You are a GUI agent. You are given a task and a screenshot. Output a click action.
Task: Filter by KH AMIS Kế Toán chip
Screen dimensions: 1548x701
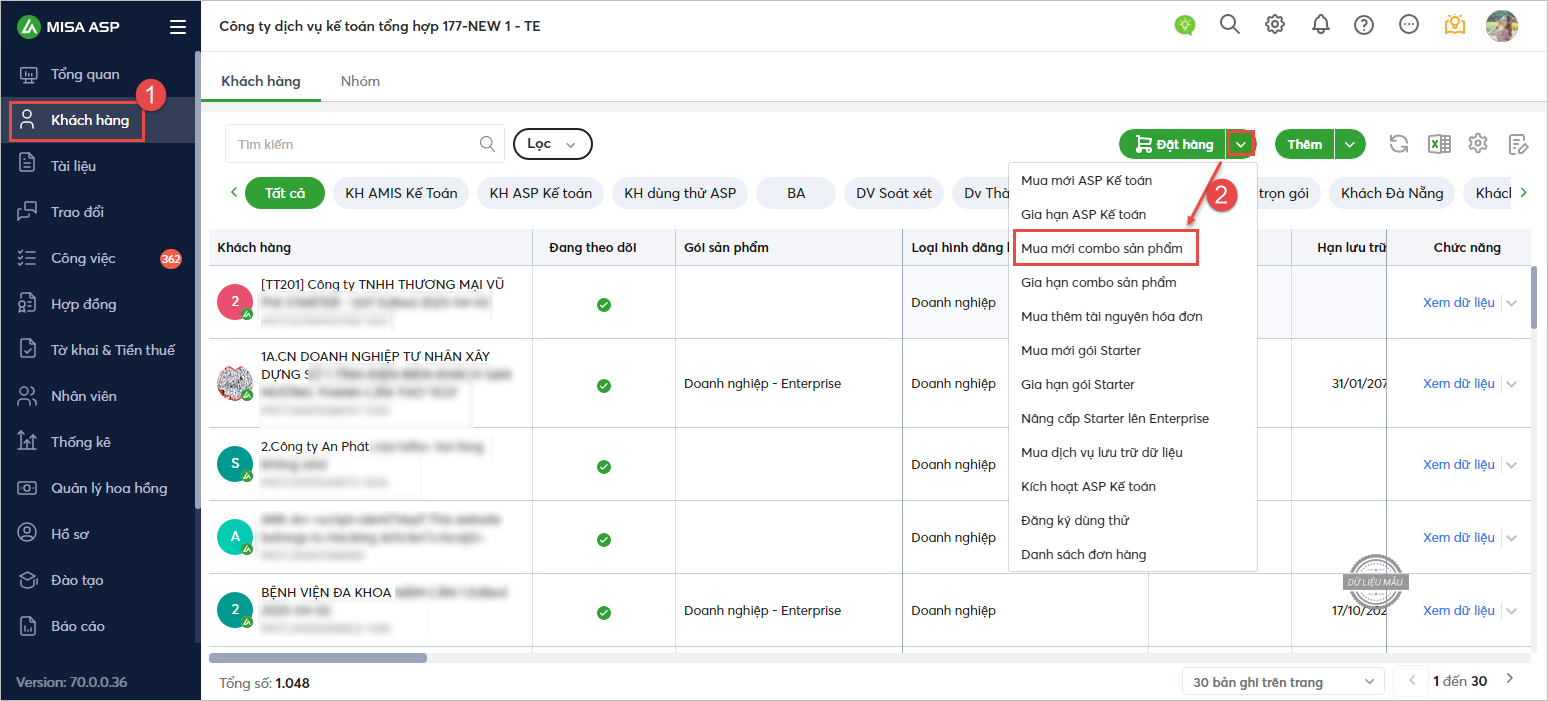(x=401, y=193)
